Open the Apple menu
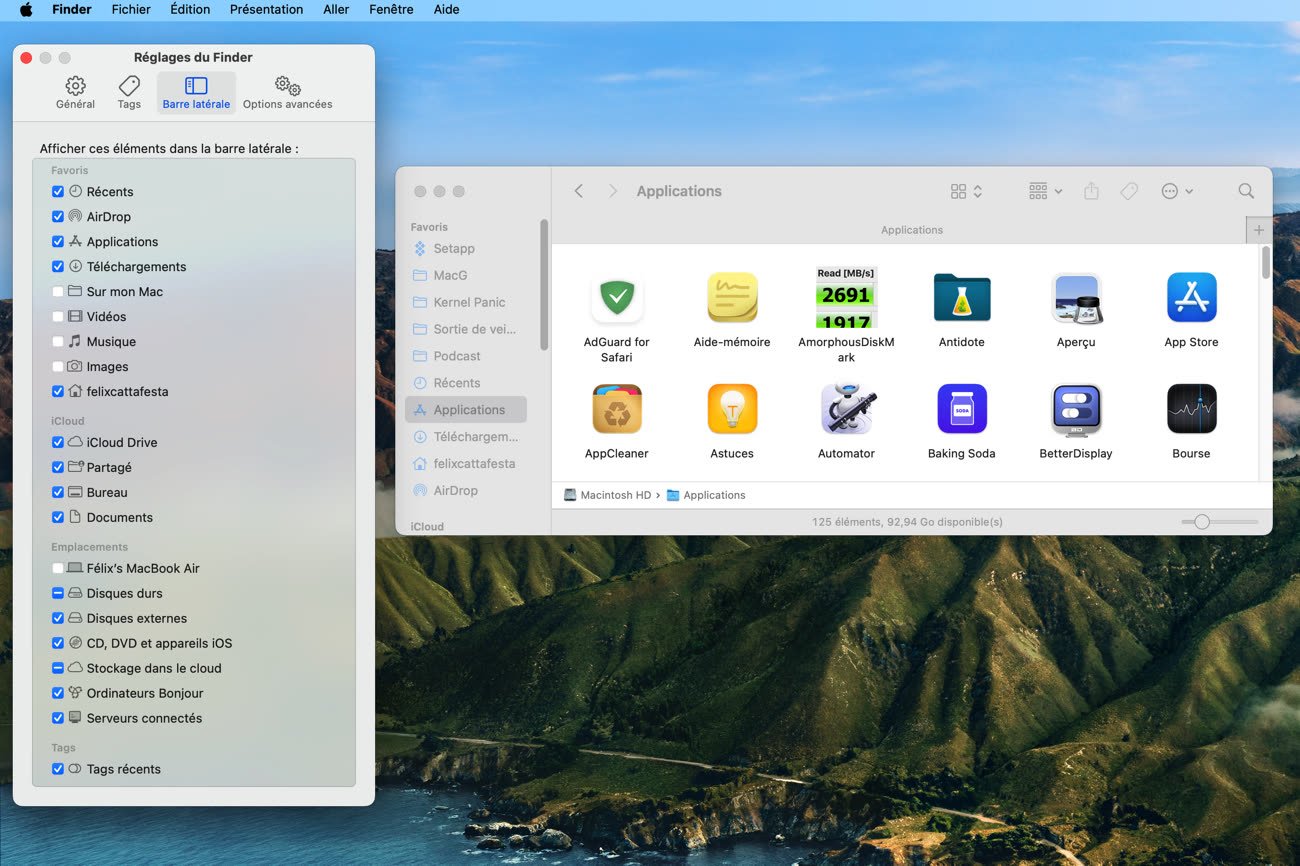Image resolution: width=1300 pixels, height=866 pixels. pos(26,9)
